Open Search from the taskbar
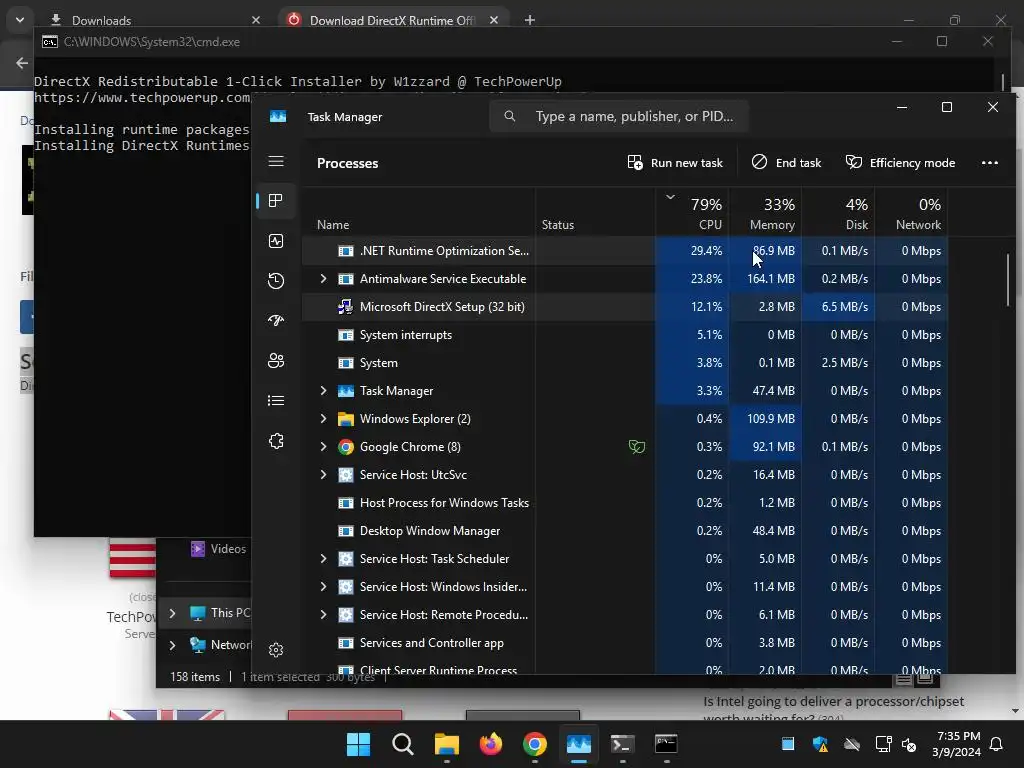1024x768 pixels. pos(402,744)
